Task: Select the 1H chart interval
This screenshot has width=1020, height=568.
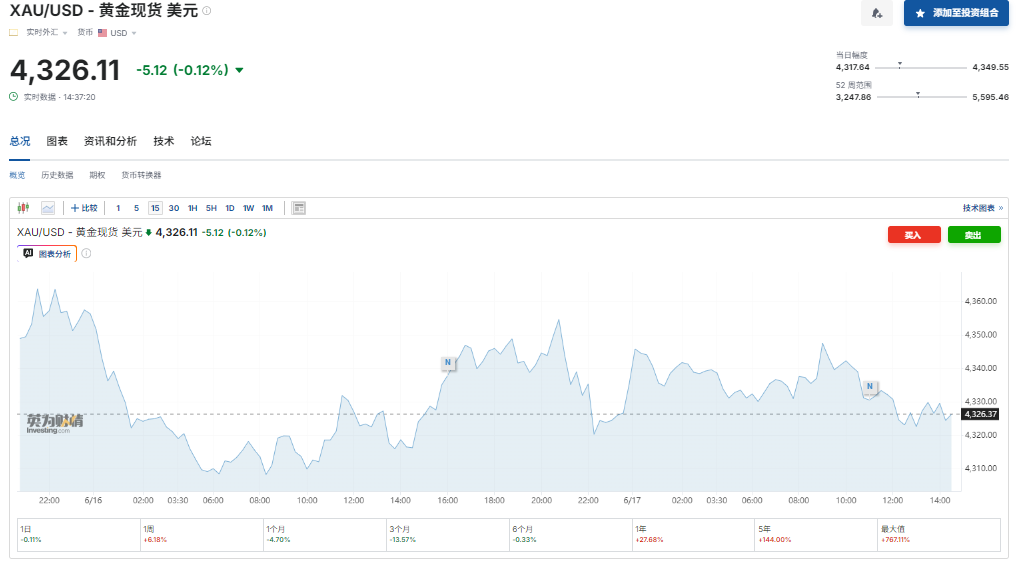Action: (193, 208)
